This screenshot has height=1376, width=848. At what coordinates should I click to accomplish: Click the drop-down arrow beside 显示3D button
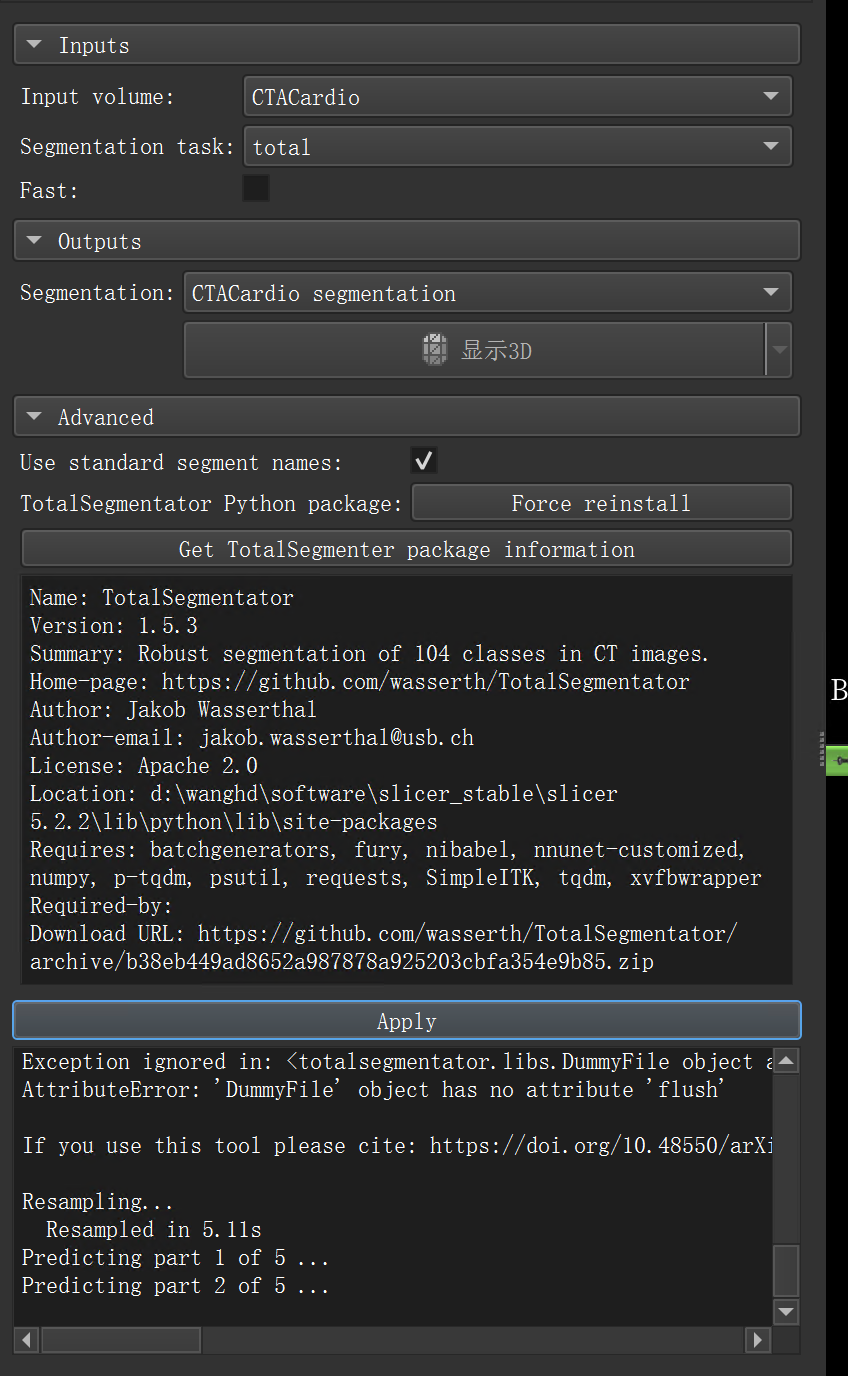click(x=780, y=349)
